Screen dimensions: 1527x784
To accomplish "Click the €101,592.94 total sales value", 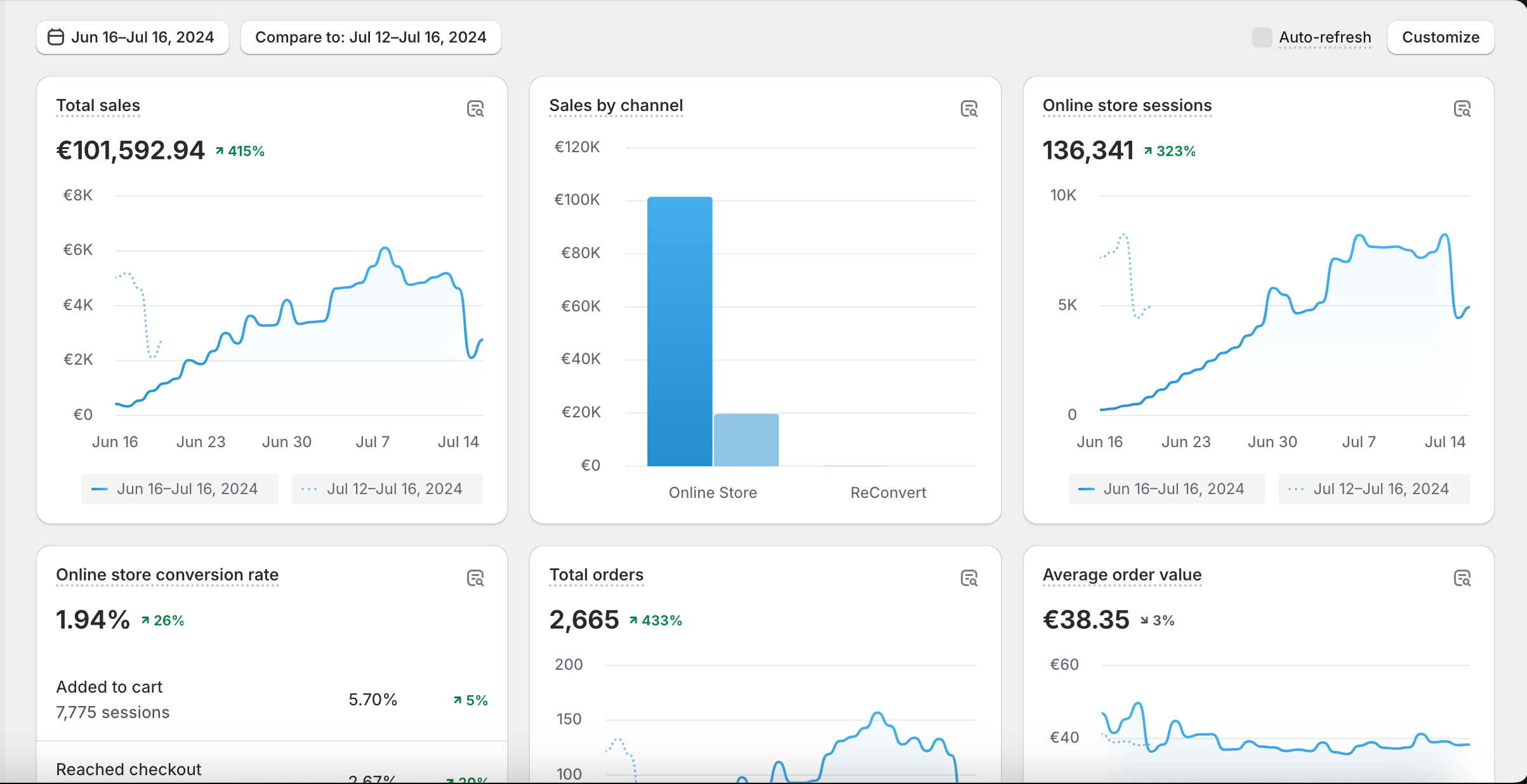I will (130, 150).
